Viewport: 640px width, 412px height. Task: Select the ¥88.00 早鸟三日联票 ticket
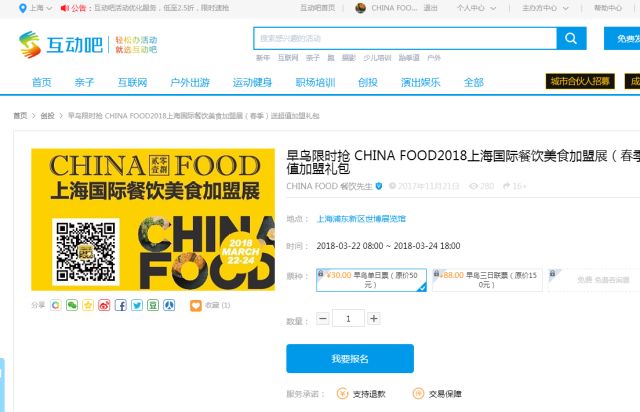coord(487,280)
